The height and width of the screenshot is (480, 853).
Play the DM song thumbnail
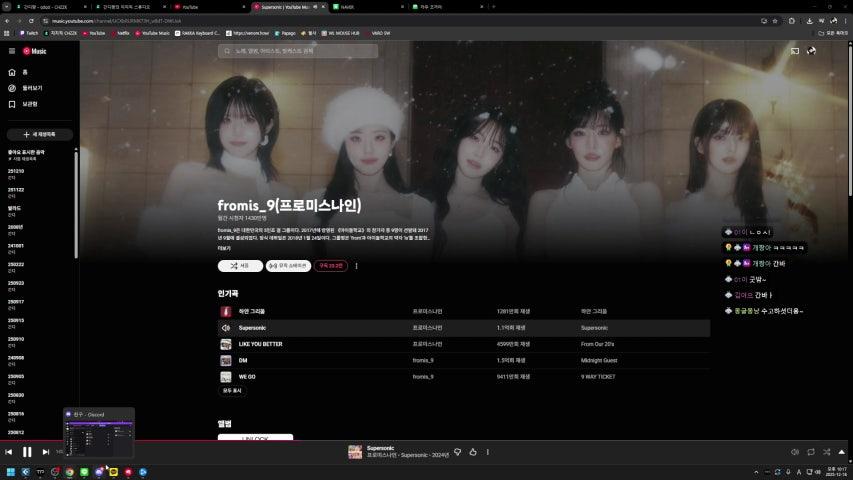226,360
